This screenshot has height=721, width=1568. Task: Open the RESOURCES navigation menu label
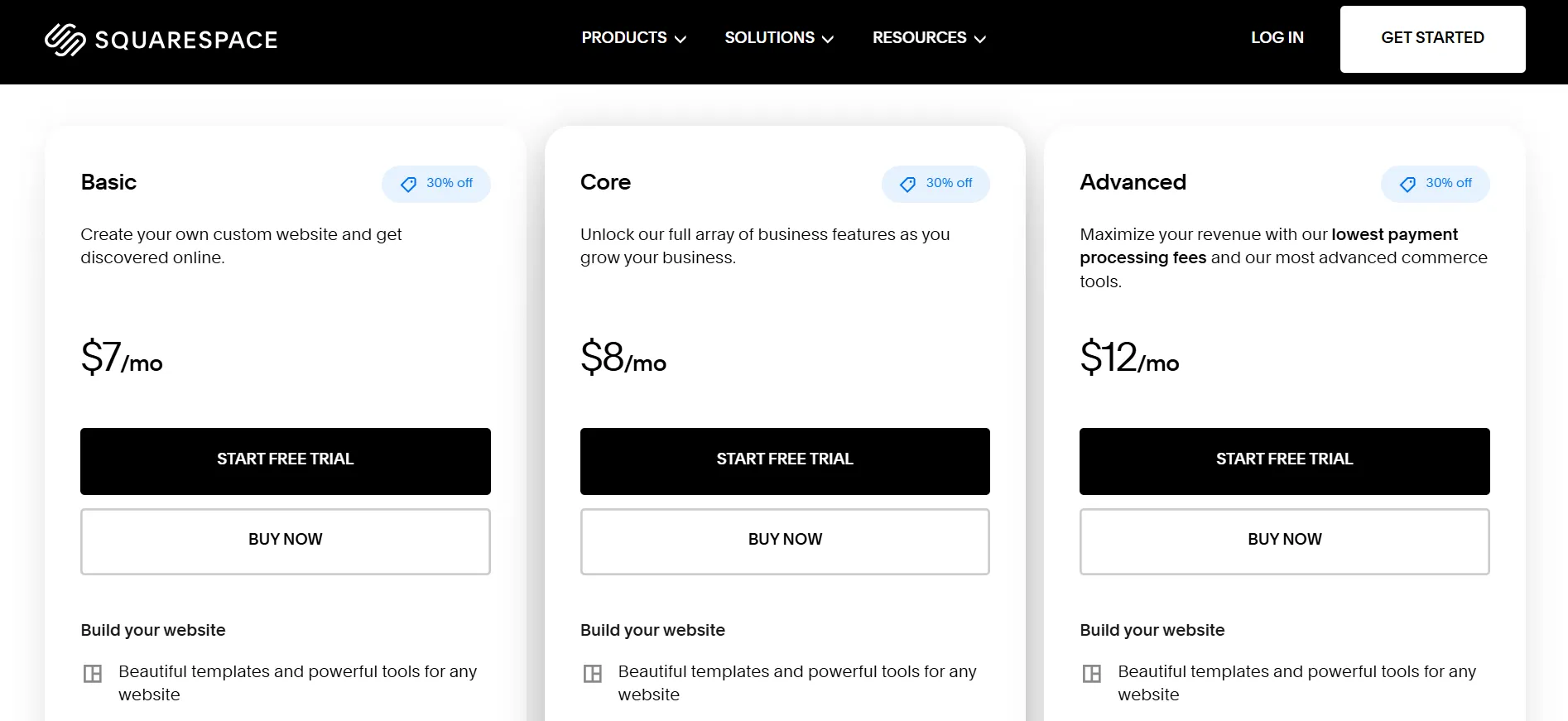point(920,38)
